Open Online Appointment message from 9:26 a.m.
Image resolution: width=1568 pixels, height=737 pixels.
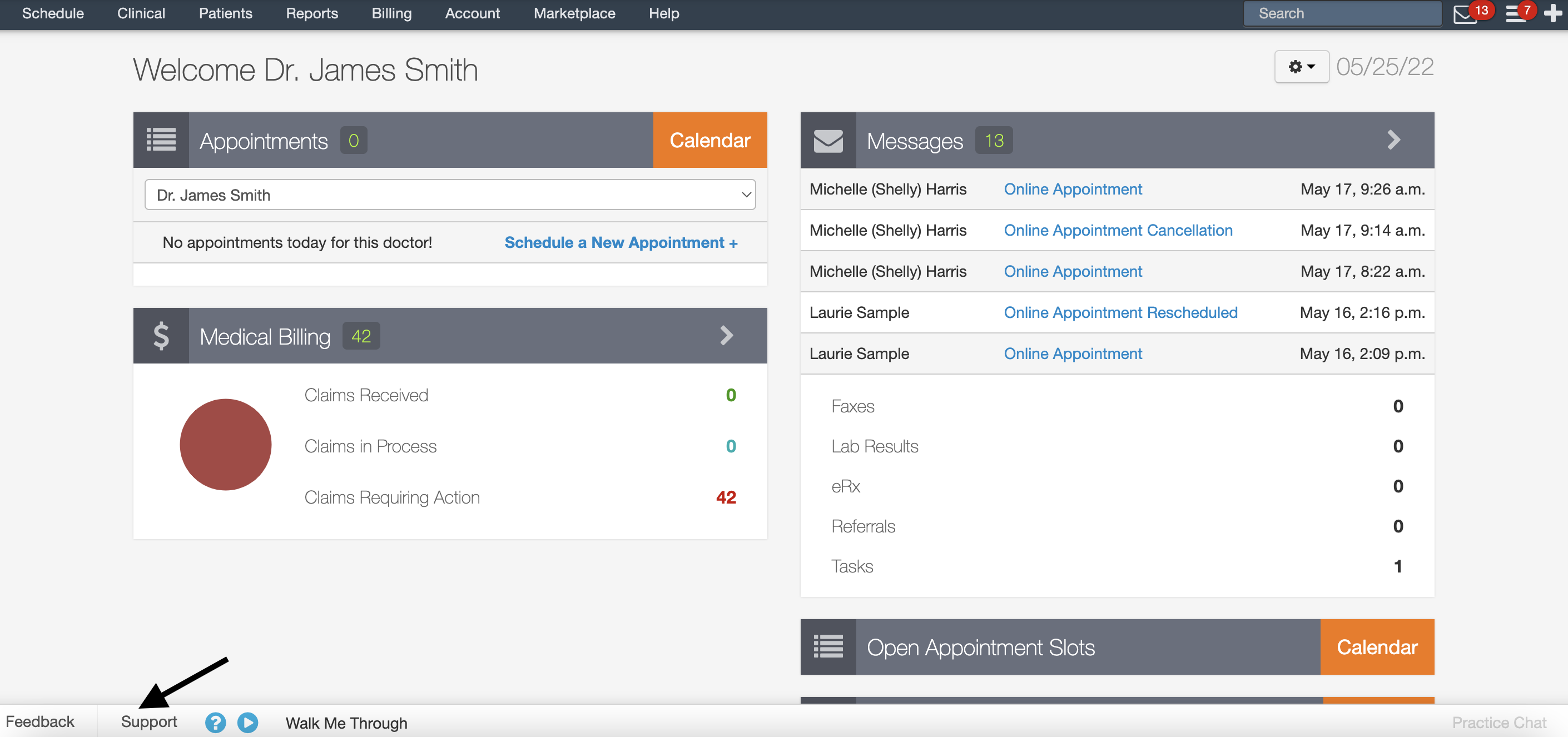tap(1073, 190)
